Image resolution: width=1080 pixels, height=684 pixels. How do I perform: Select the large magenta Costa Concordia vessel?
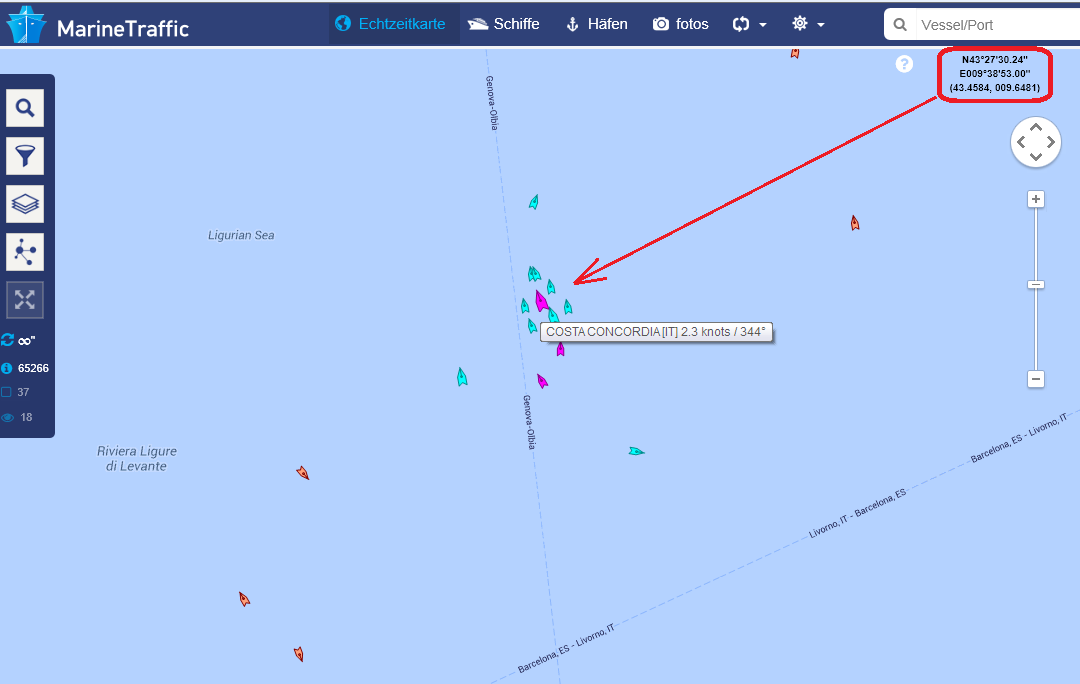click(541, 300)
